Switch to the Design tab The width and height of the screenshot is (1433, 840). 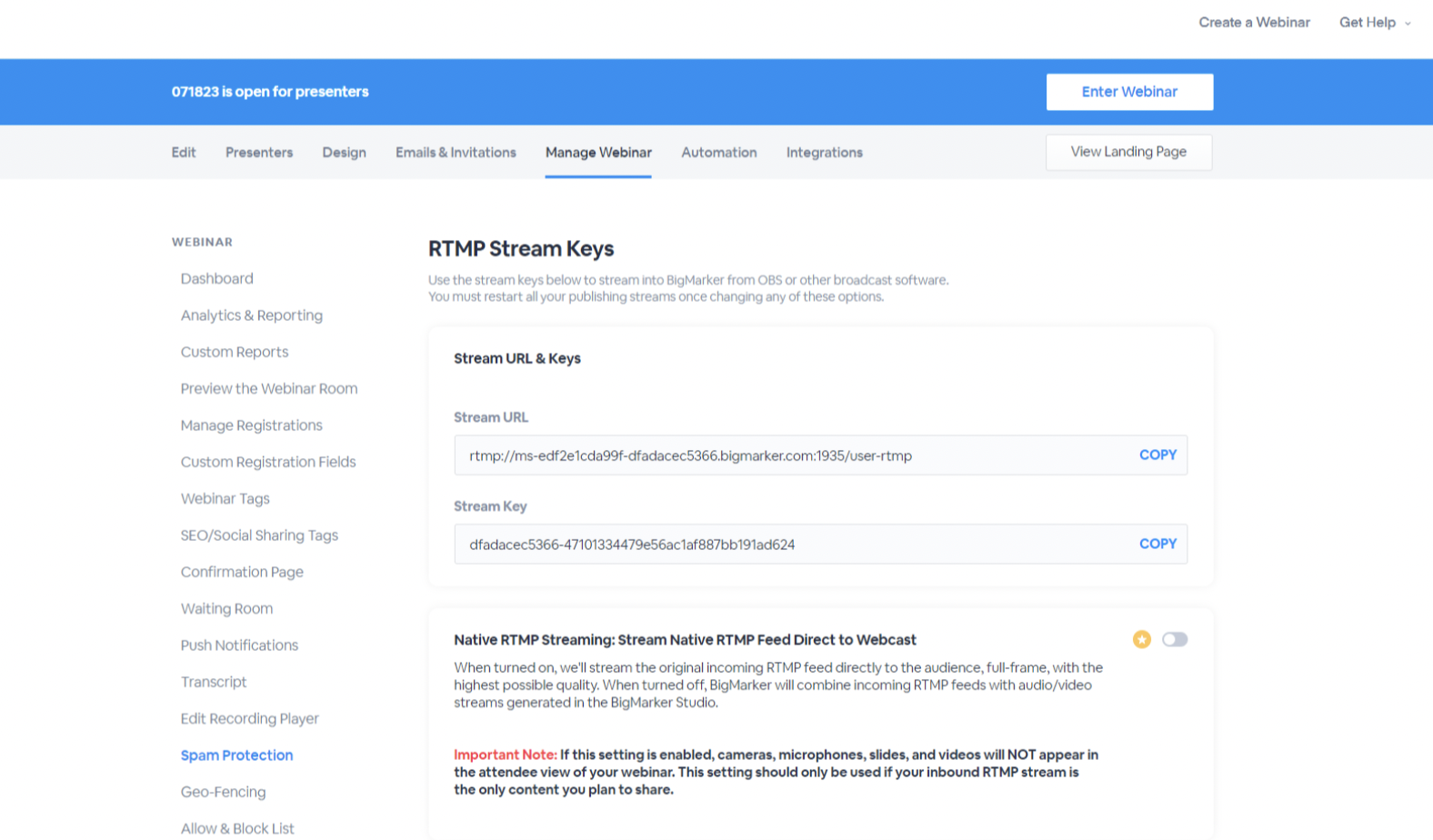[344, 153]
